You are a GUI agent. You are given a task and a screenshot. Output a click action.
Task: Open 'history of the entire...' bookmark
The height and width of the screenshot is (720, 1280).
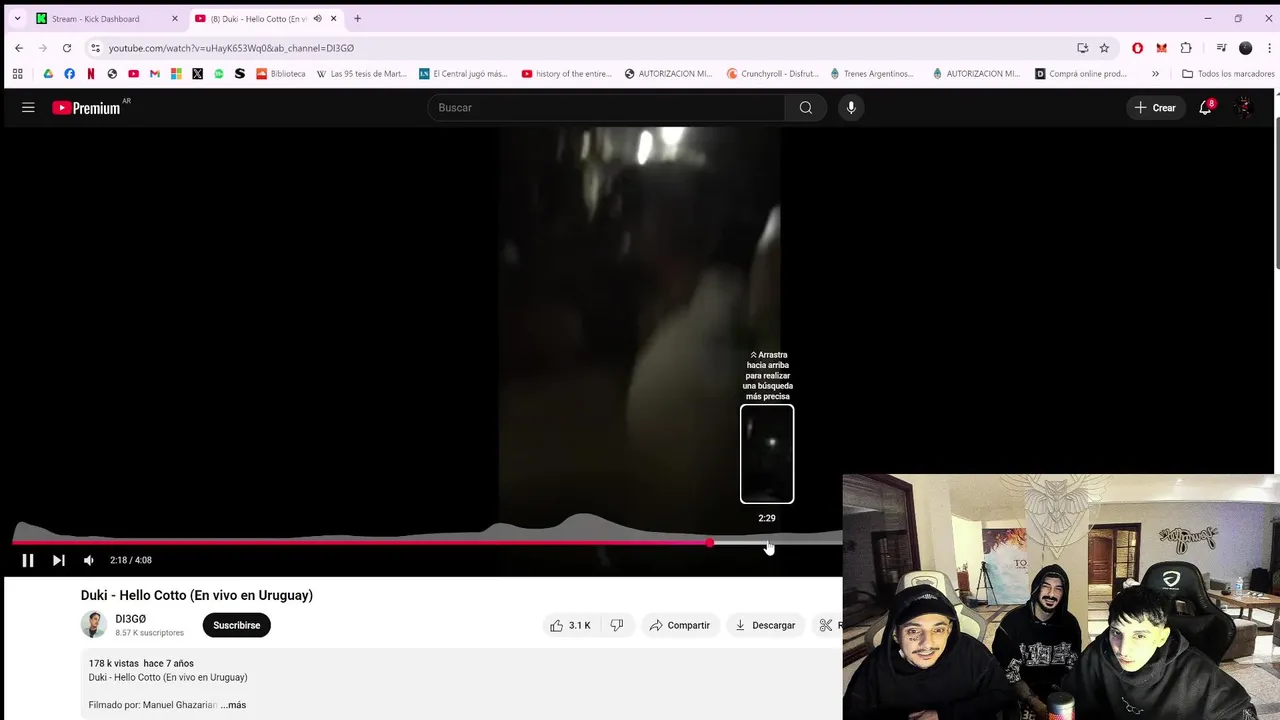click(x=567, y=73)
